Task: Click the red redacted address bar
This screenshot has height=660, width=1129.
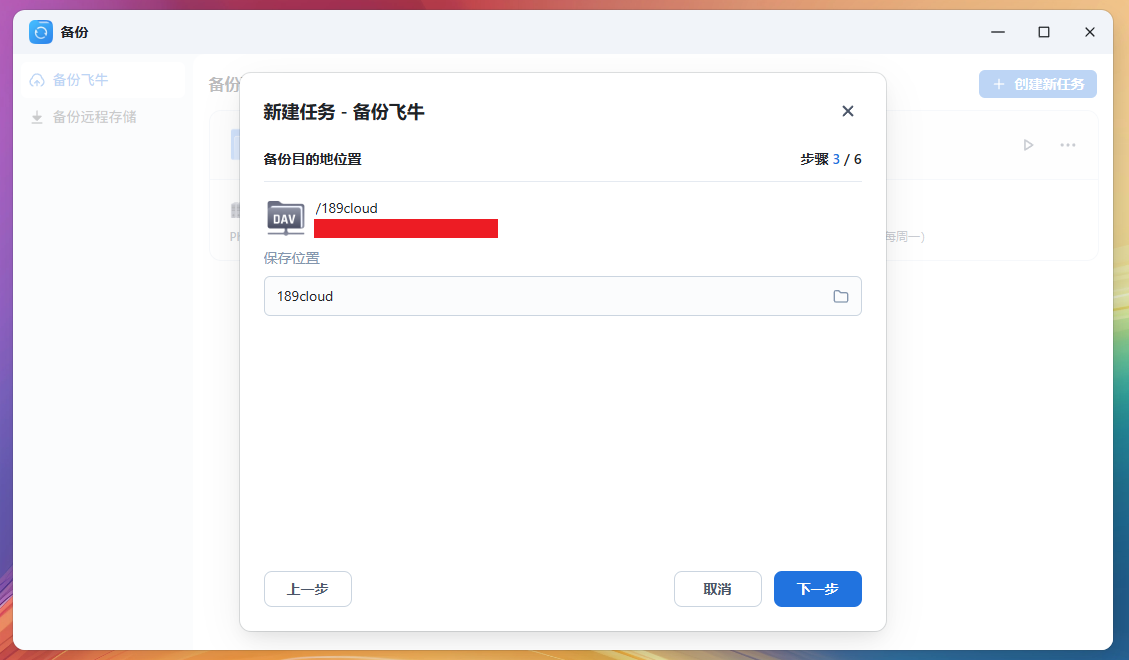Action: point(405,228)
